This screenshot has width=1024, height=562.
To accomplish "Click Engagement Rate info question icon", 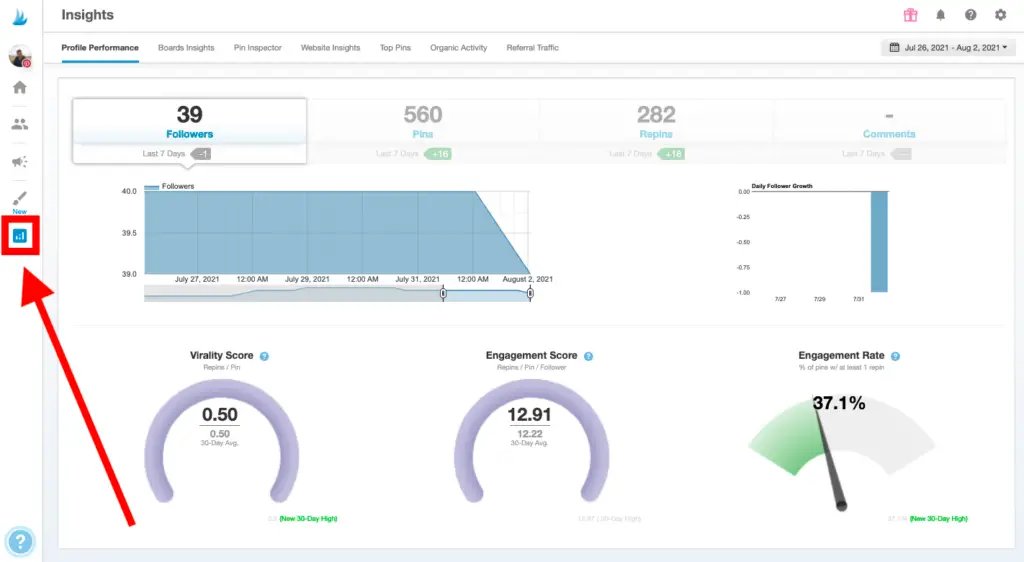I will pos(895,356).
